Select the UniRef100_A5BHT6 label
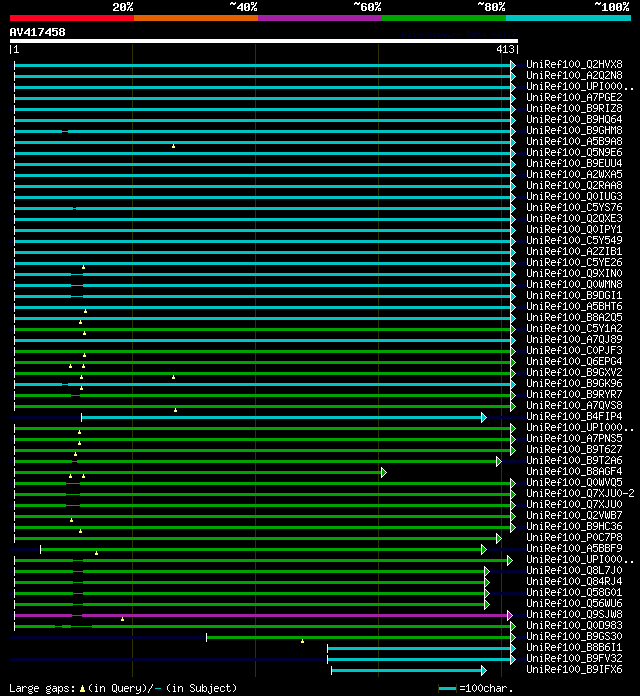The image size is (640, 696). [574, 306]
